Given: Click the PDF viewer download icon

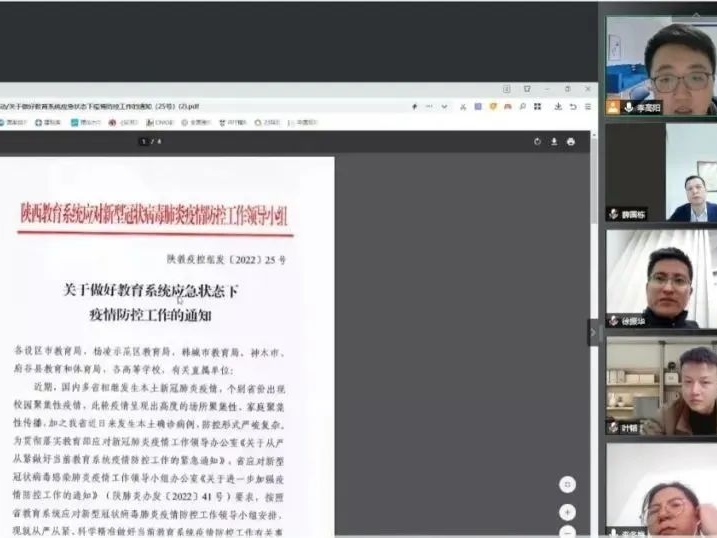Looking at the screenshot, I should (554, 142).
